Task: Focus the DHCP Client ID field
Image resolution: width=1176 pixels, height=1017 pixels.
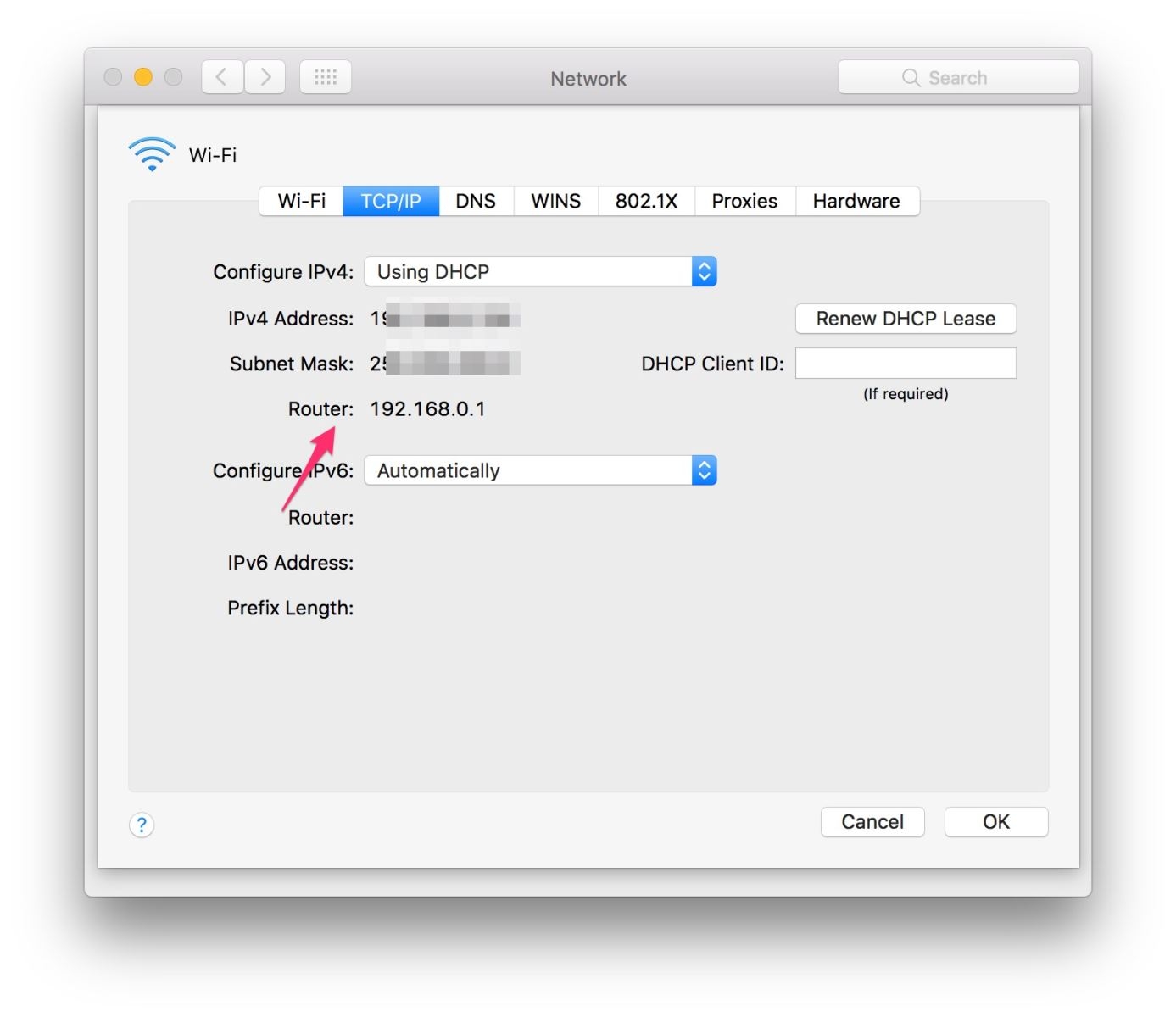Action: click(906, 363)
